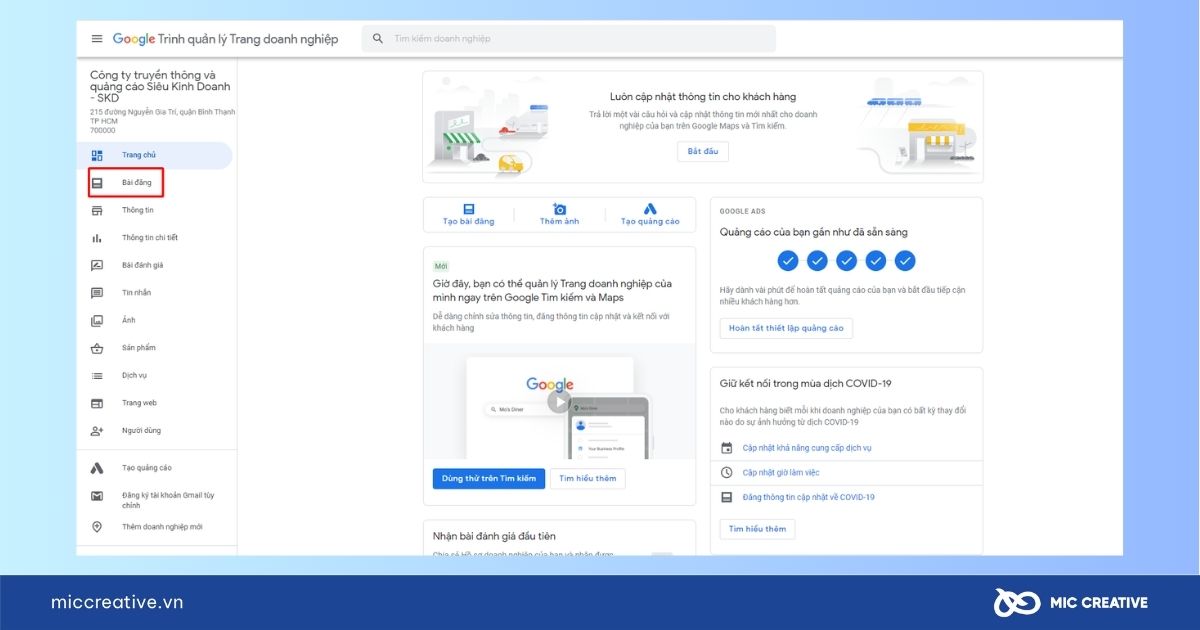Click the Mới badge on the card
The height and width of the screenshot is (630, 1200).
point(441,266)
